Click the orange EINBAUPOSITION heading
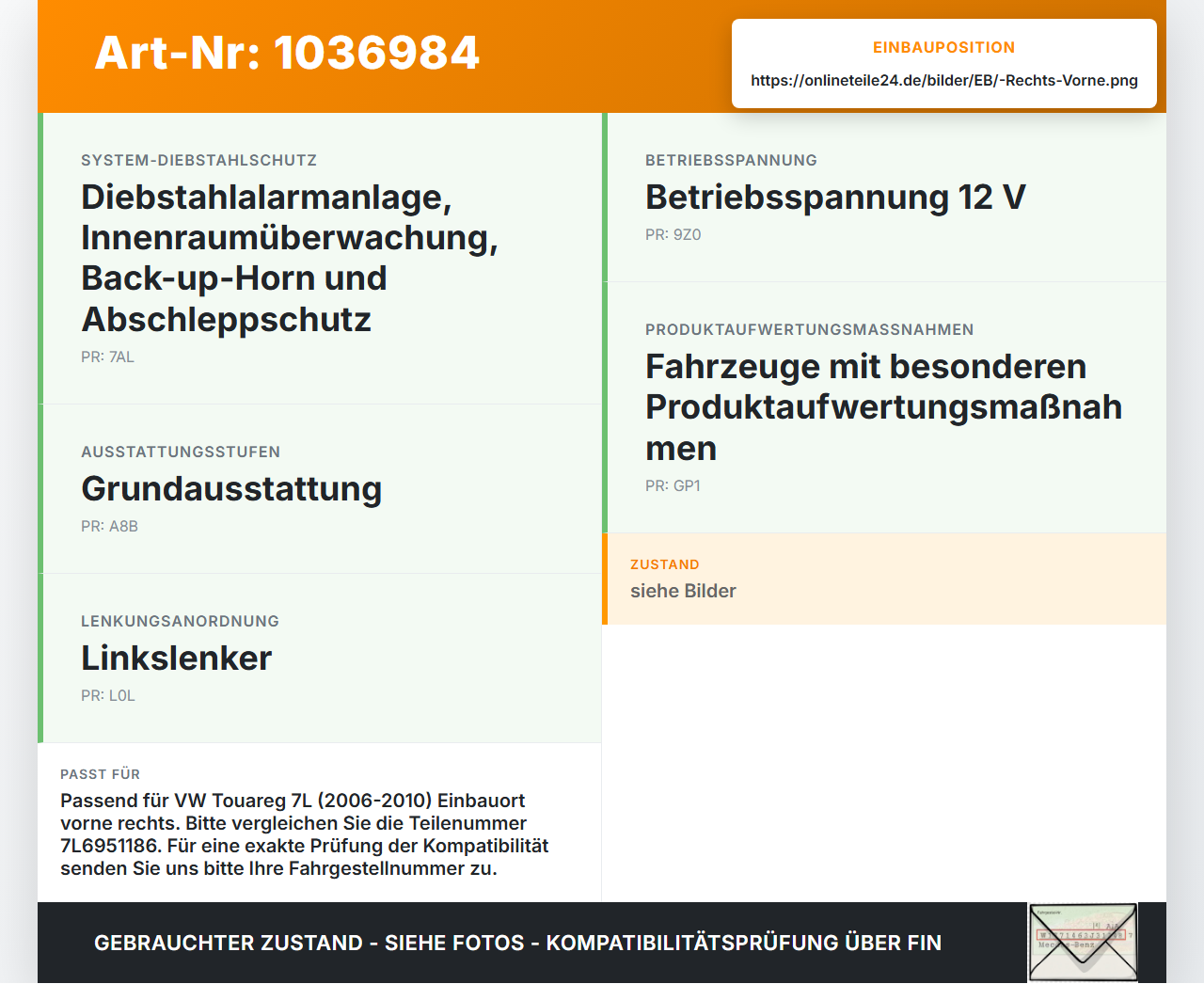 pyautogui.click(x=943, y=47)
